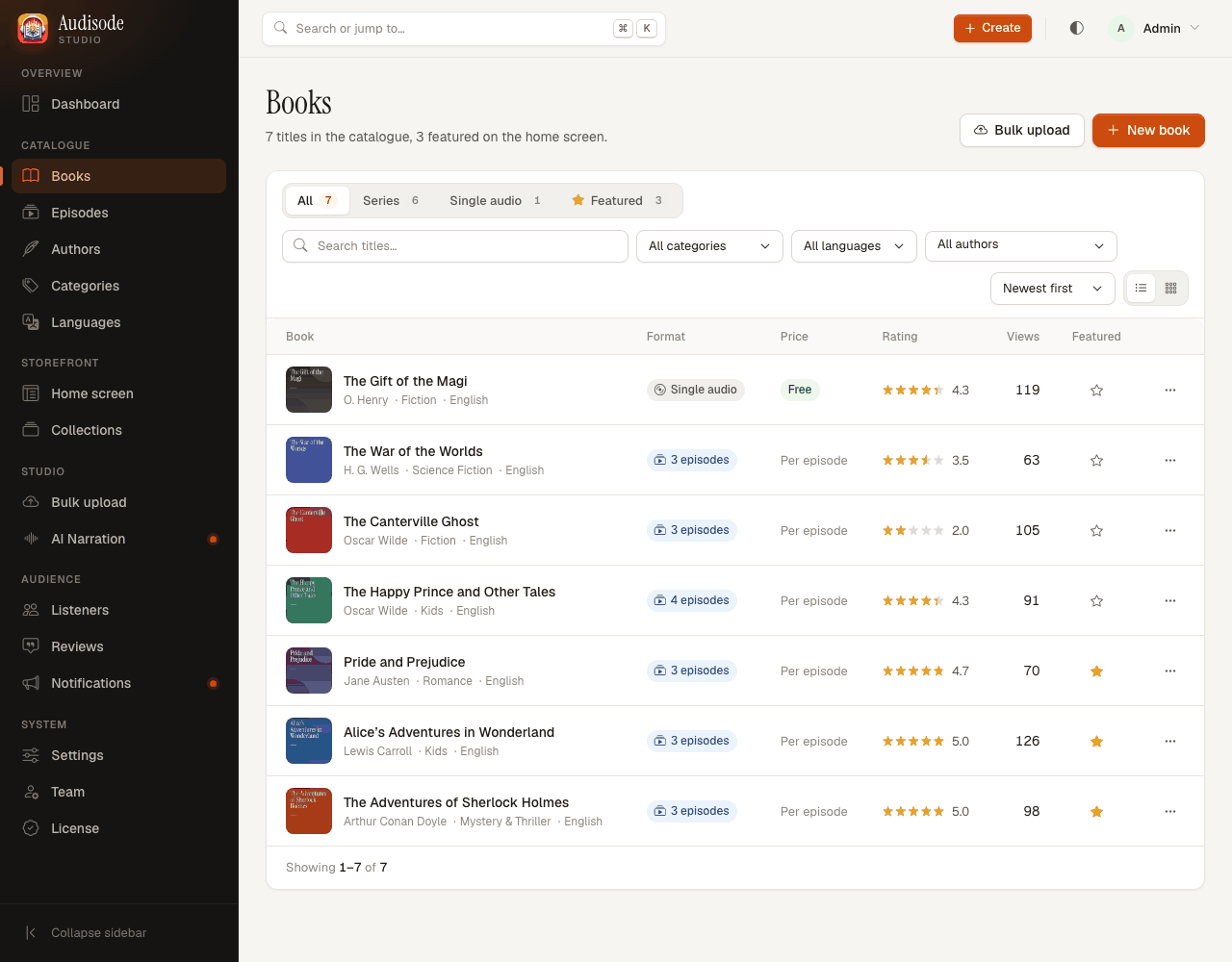Expand the Admin account menu
The image size is (1232, 962).
point(1154,28)
